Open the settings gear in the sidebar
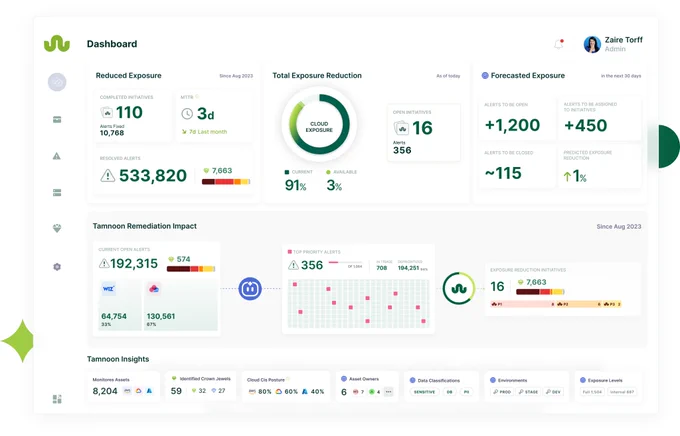 click(x=57, y=266)
